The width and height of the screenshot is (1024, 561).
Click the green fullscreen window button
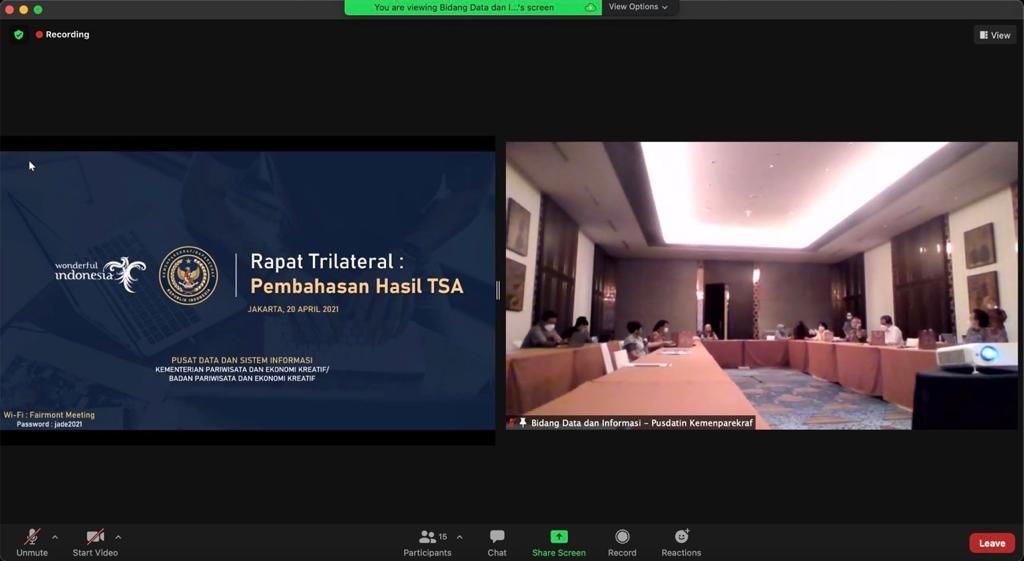point(38,9)
